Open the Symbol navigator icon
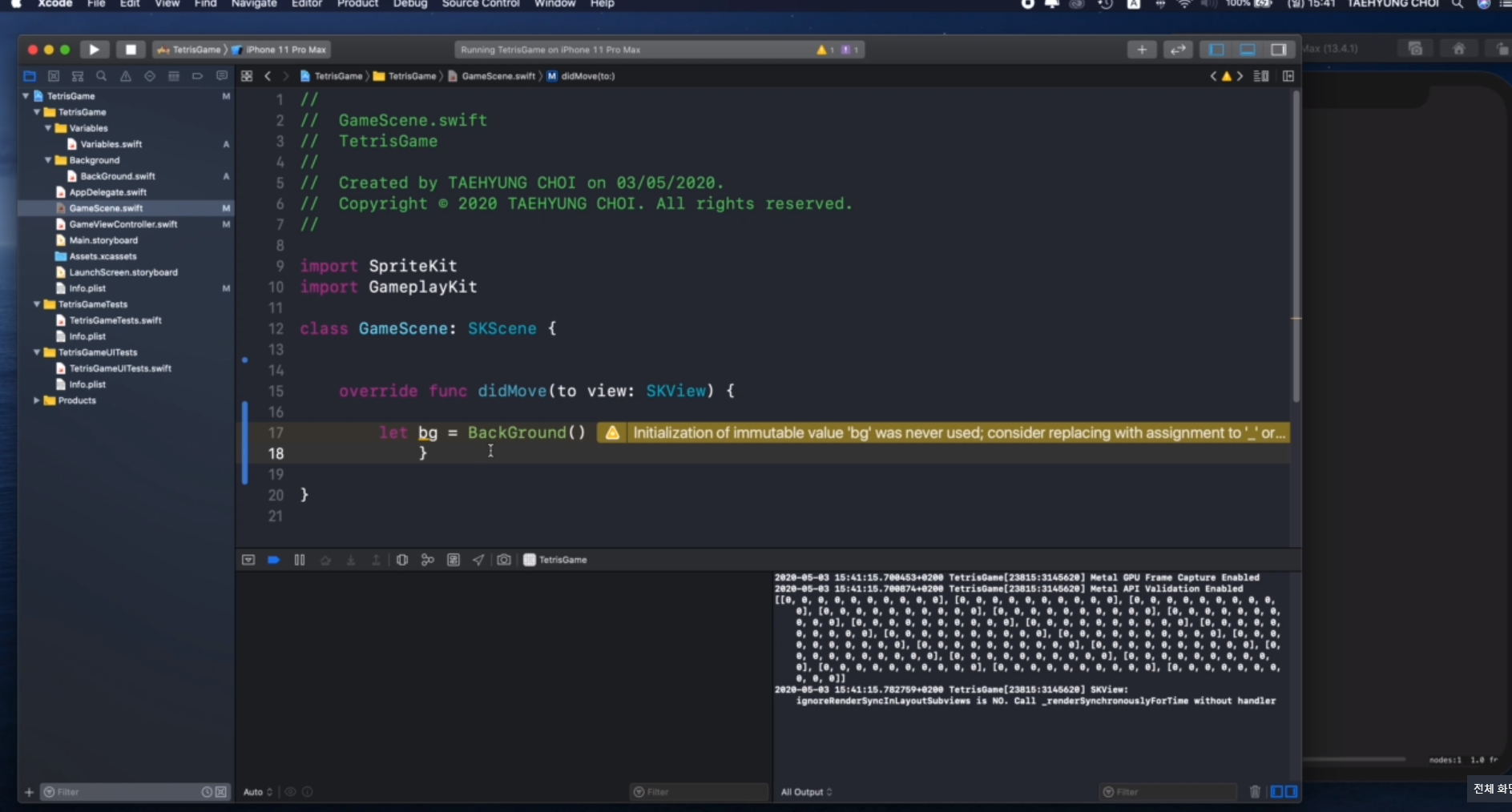 pyautogui.click(x=78, y=76)
